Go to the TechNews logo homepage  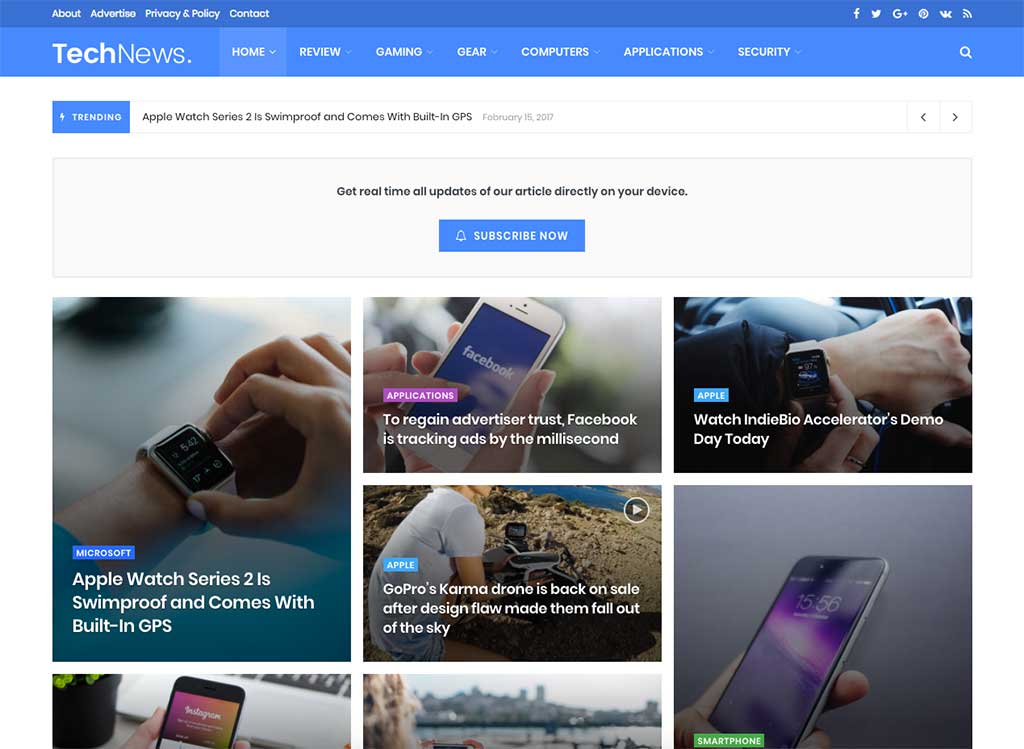click(x=122, y=53)
